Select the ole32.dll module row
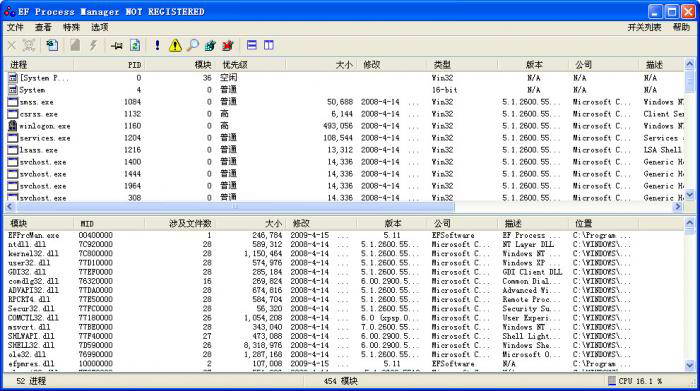This screenshot has height=391, width=700. tap(344, 354)
